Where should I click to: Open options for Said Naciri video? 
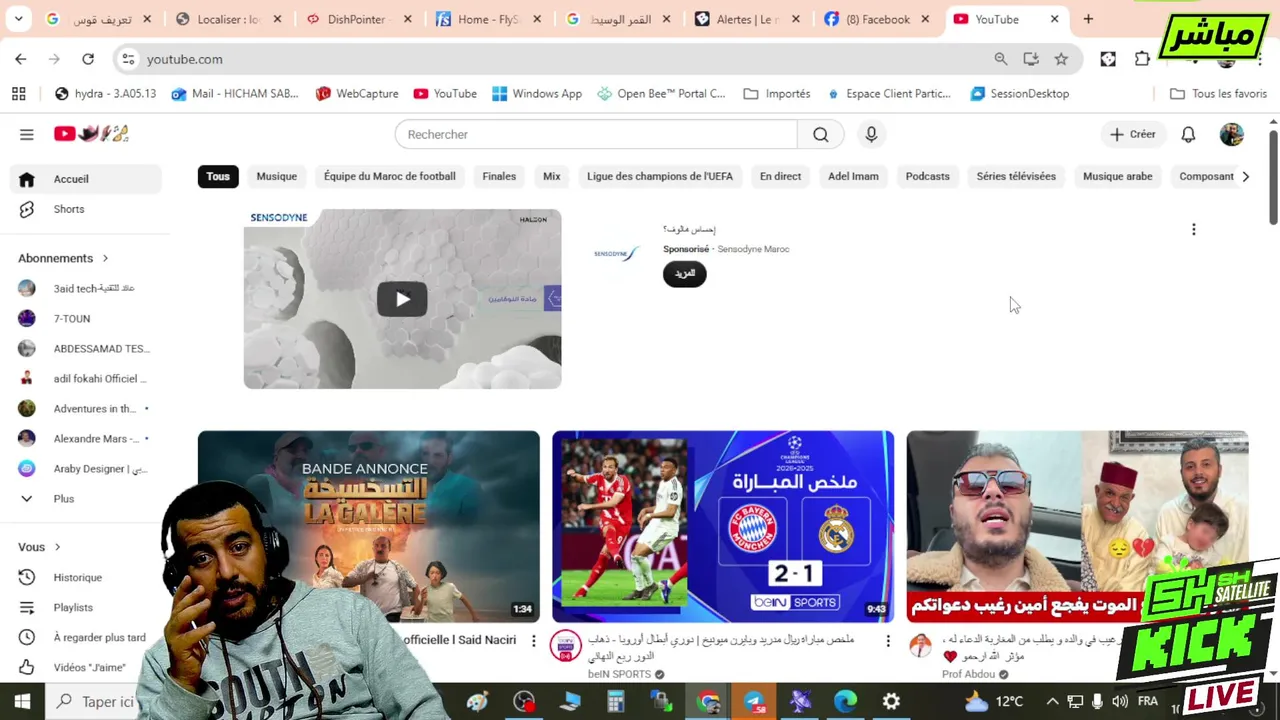tap(533, 640)
